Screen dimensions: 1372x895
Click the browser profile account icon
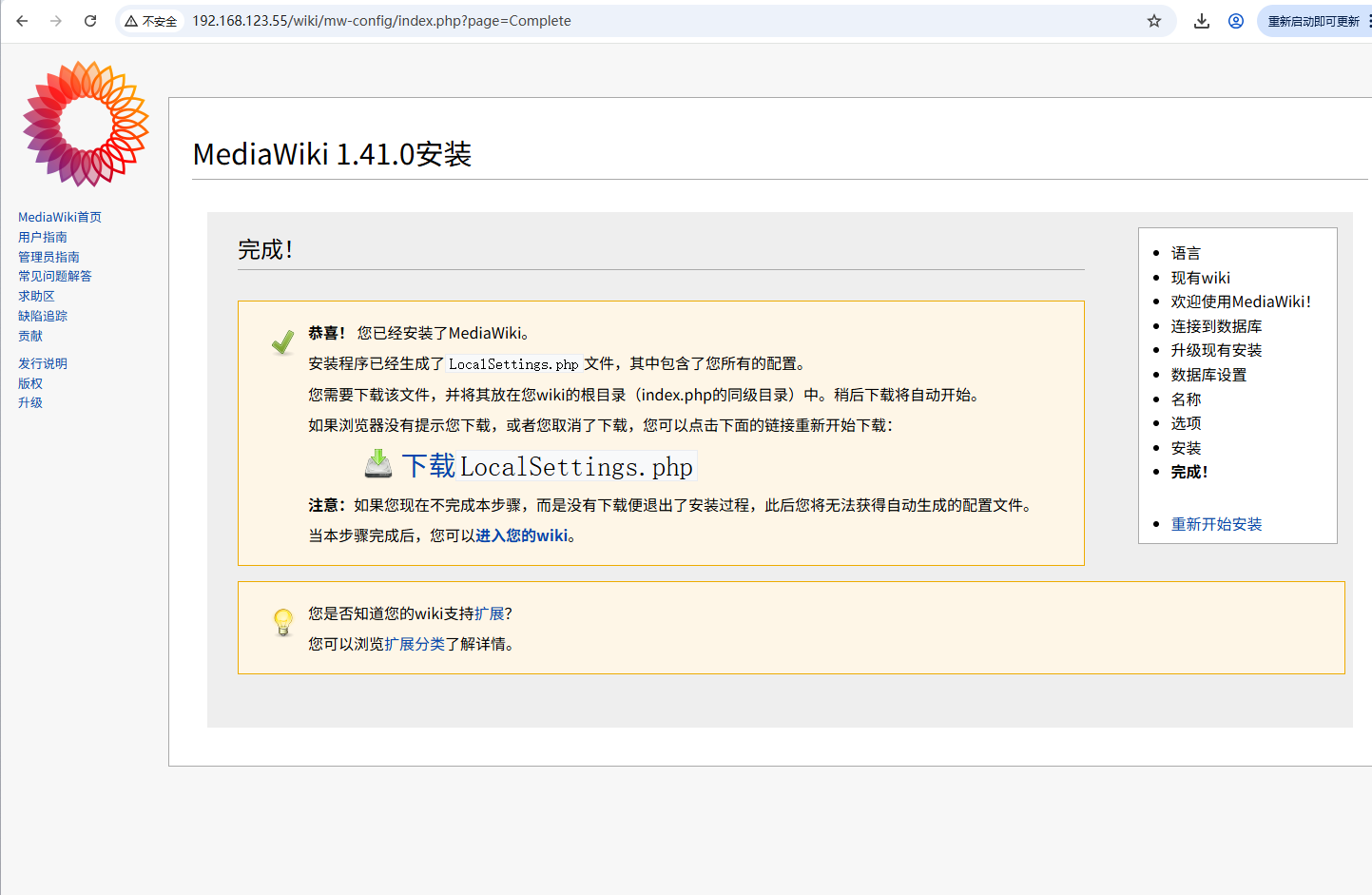1235,20
